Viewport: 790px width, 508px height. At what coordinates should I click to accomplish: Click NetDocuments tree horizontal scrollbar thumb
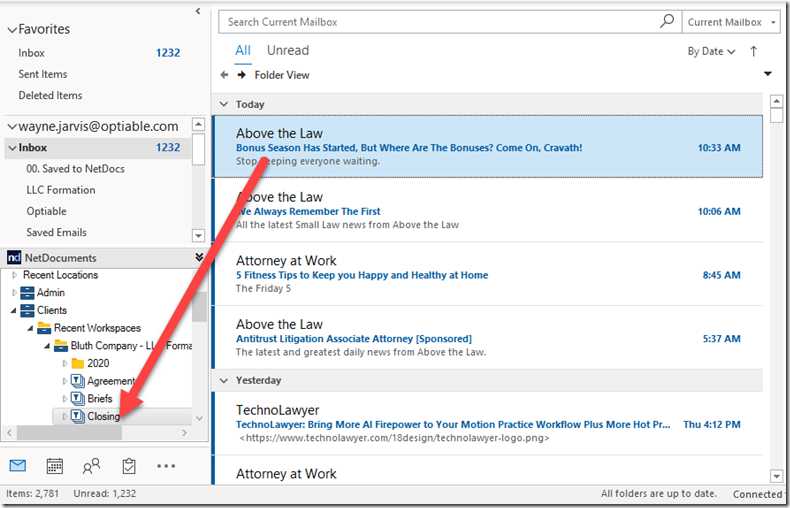coord(69,432)
